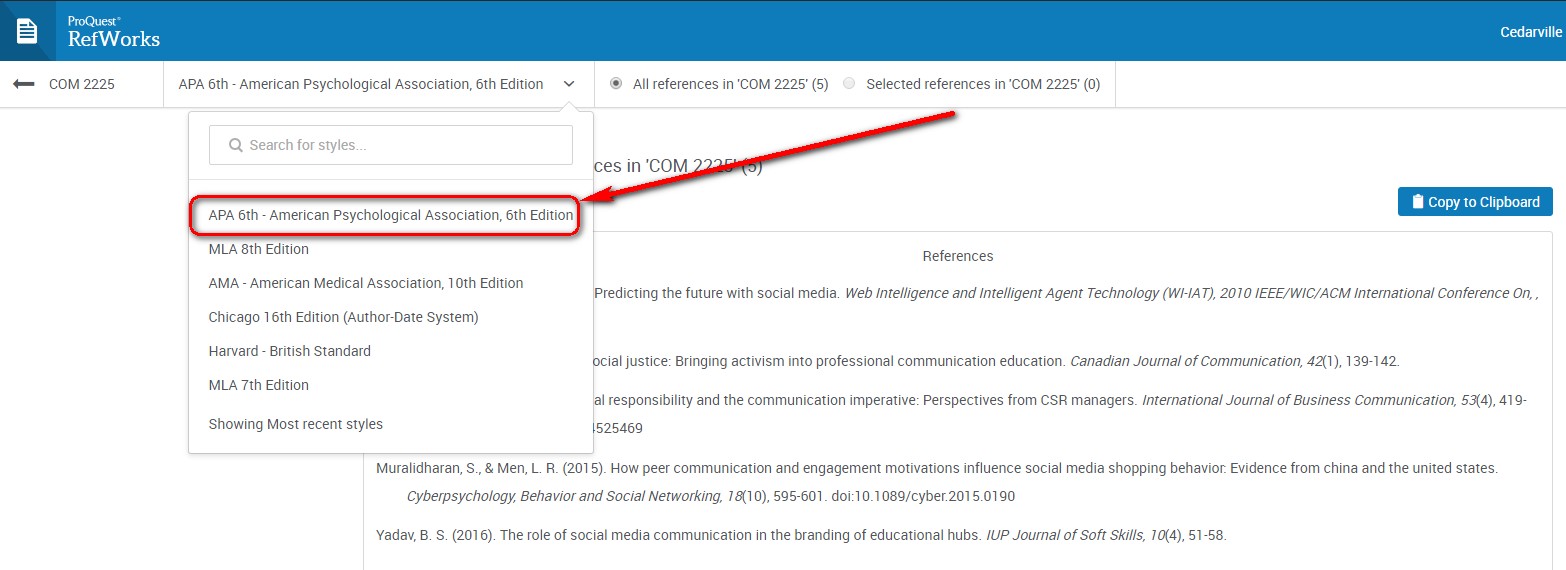Click the magnifier icon in style search

(236, 145)
